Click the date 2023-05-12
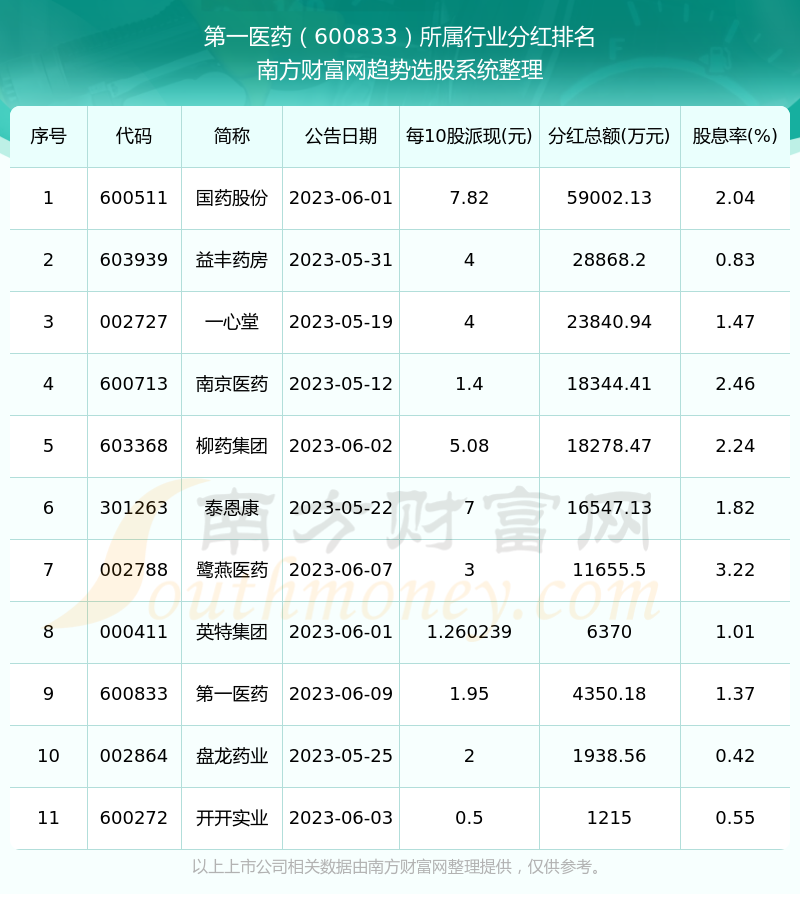800x916 pixels. [x=341, y=384]
